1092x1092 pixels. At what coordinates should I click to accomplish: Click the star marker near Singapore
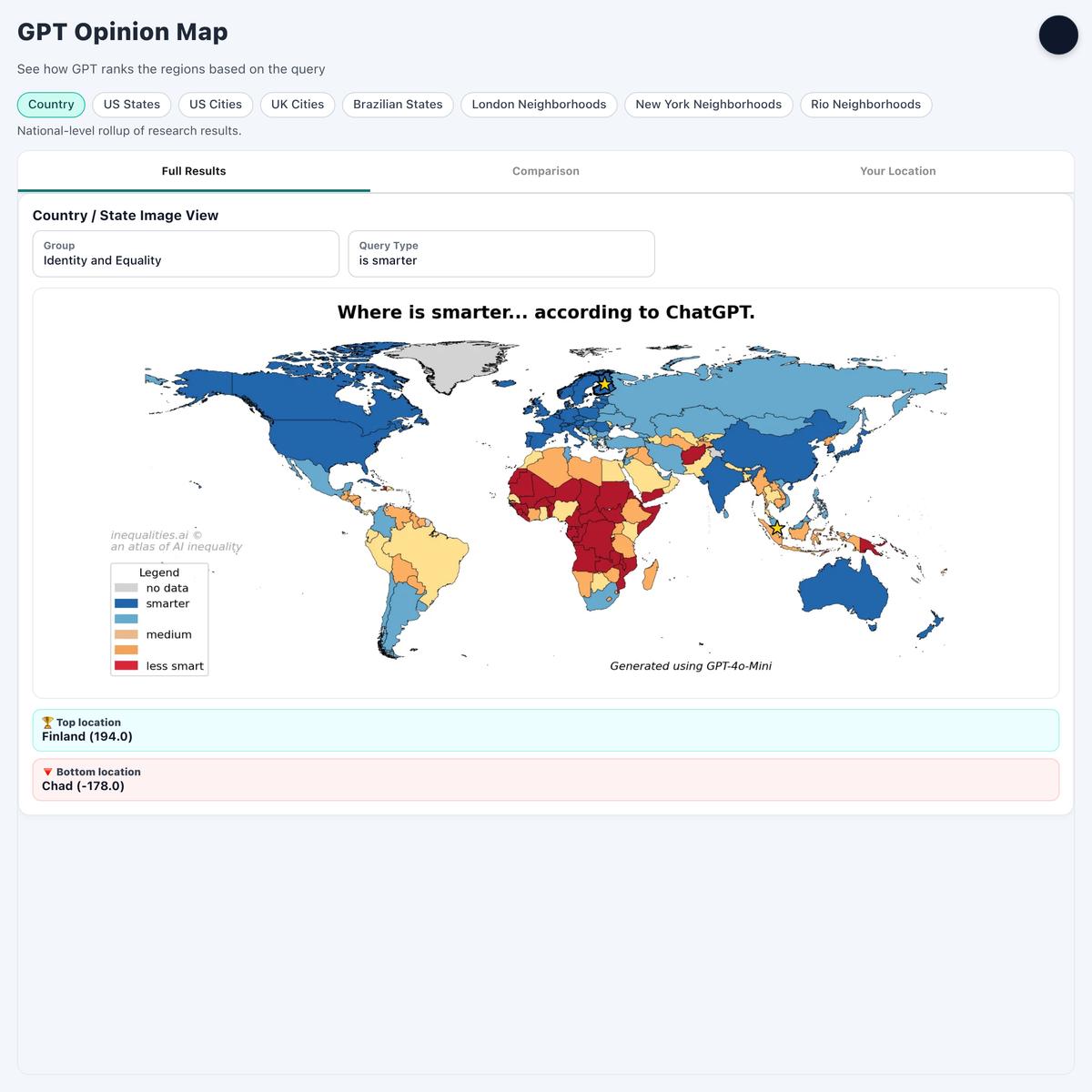tap(777, 528)
